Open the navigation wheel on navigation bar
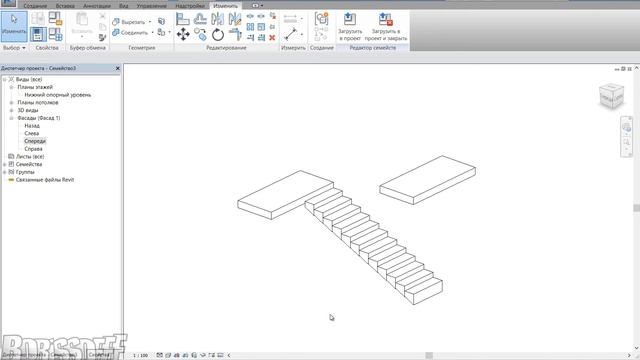The height and width of the screenshot is (360, 640). 627,128
